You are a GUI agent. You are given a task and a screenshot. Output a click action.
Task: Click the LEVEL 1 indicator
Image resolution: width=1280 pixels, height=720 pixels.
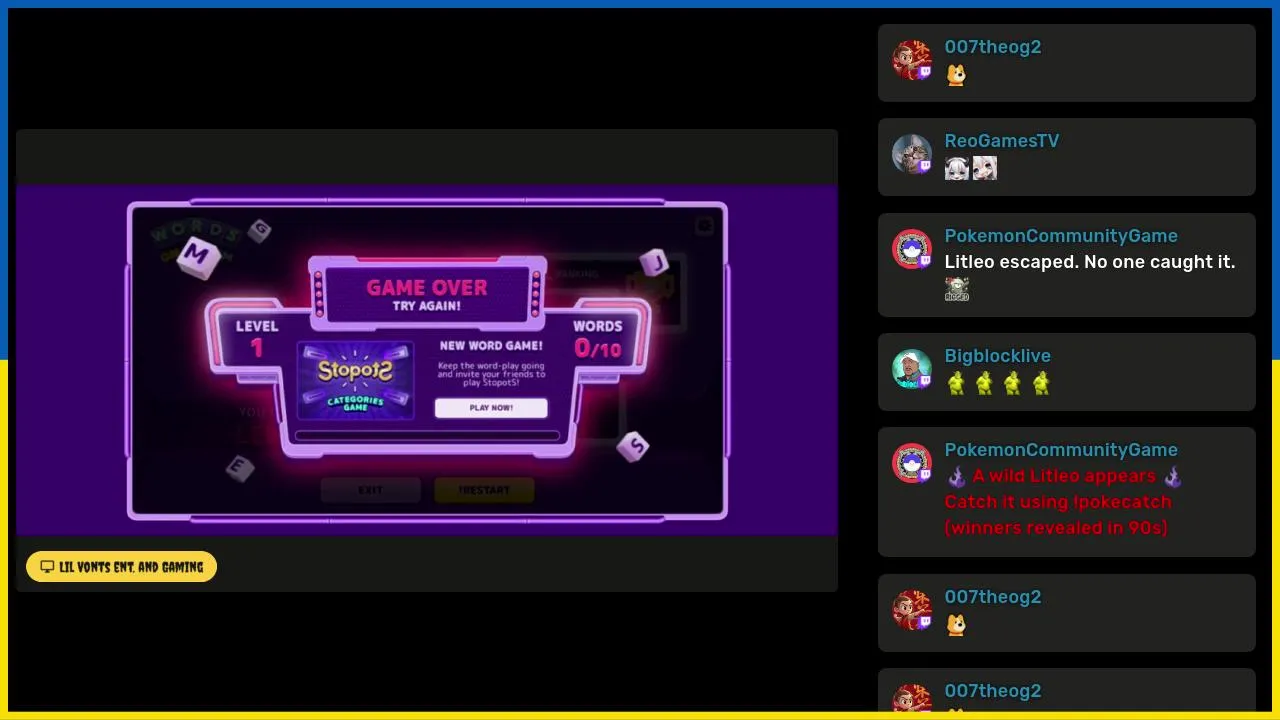pos(257,338)
